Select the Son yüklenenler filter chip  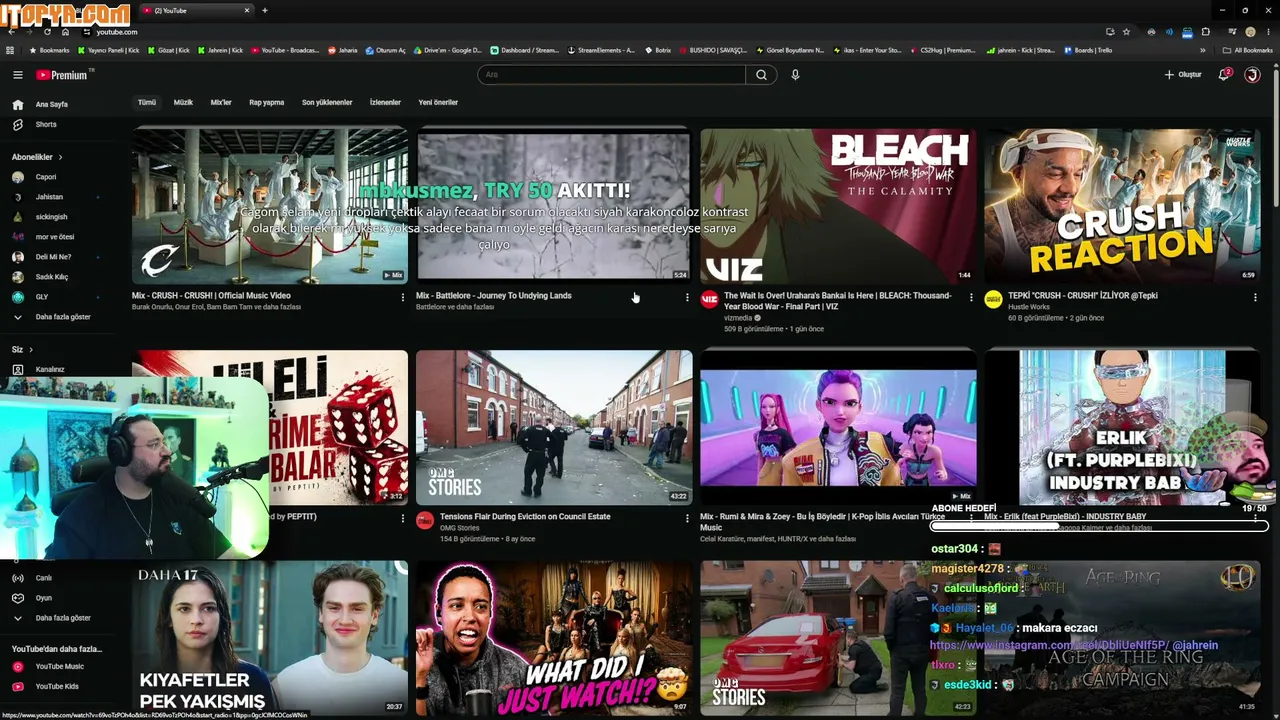327,103
